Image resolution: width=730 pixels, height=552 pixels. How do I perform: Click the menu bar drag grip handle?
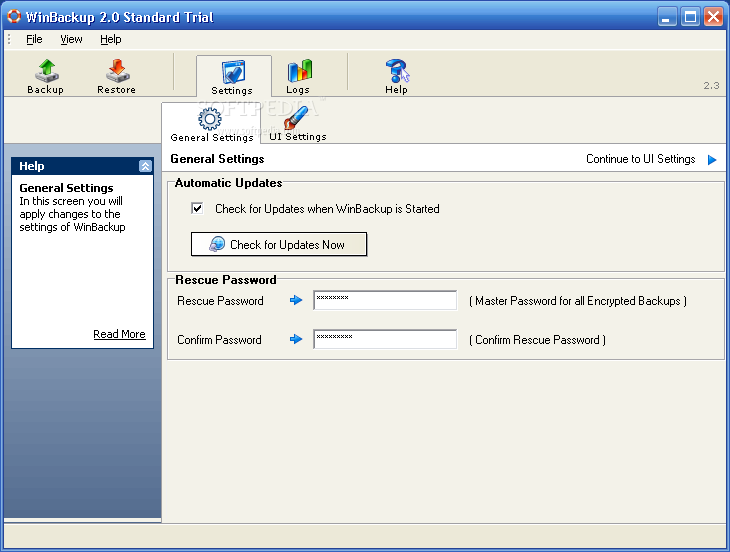9,40
